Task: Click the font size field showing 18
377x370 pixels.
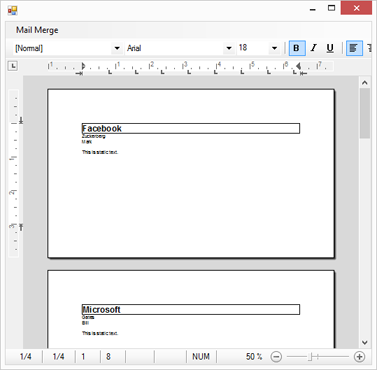Action: point(253,48)
